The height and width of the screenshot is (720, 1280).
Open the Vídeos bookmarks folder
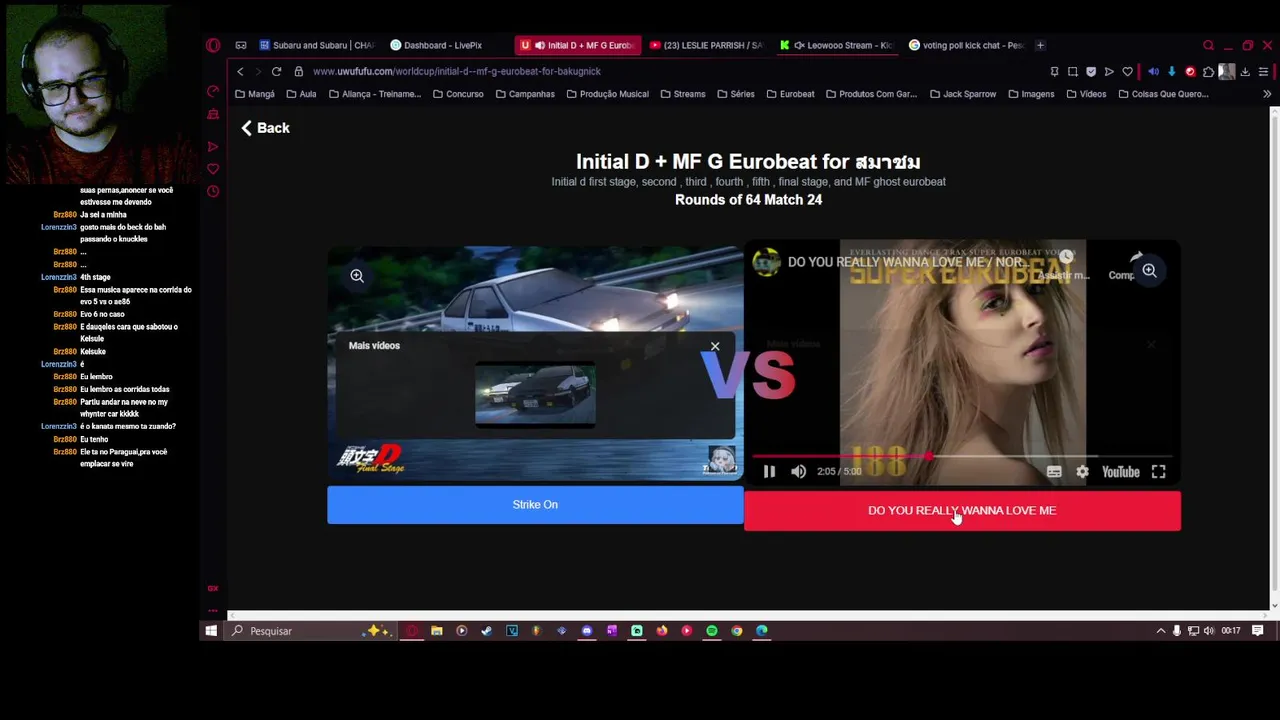1085,94
